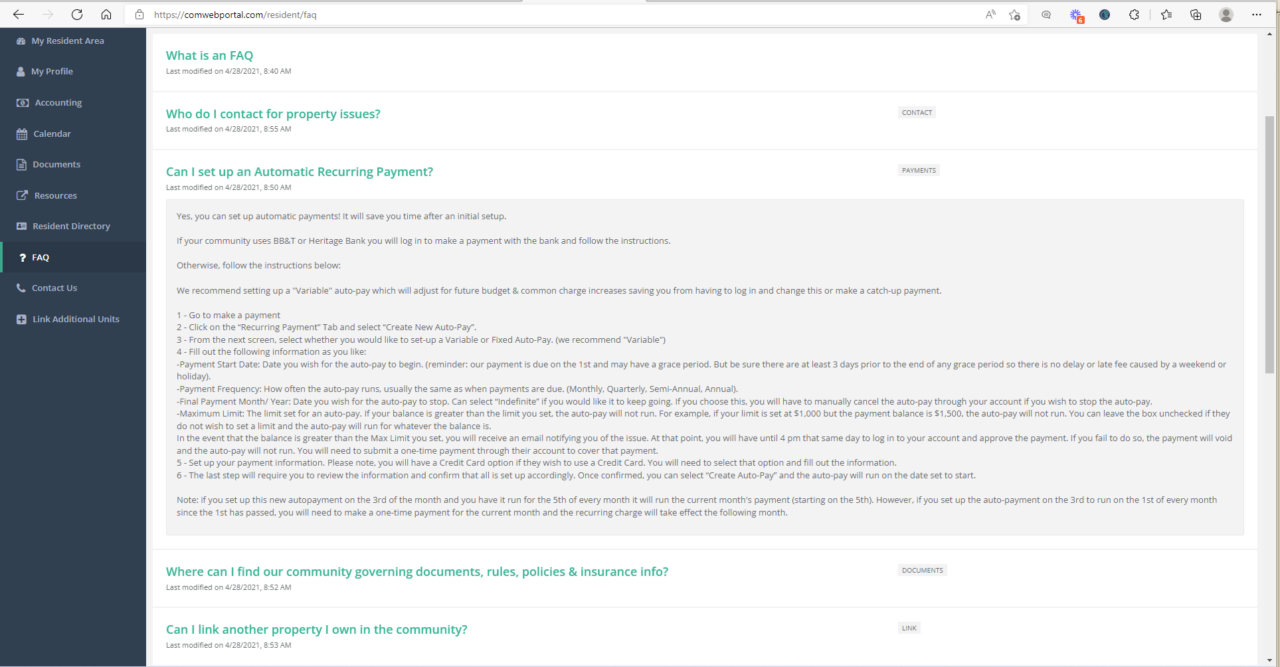1280x667 pixels.
Task: Open the browser Extensions puzzle icon
Action: point(1134,15)
